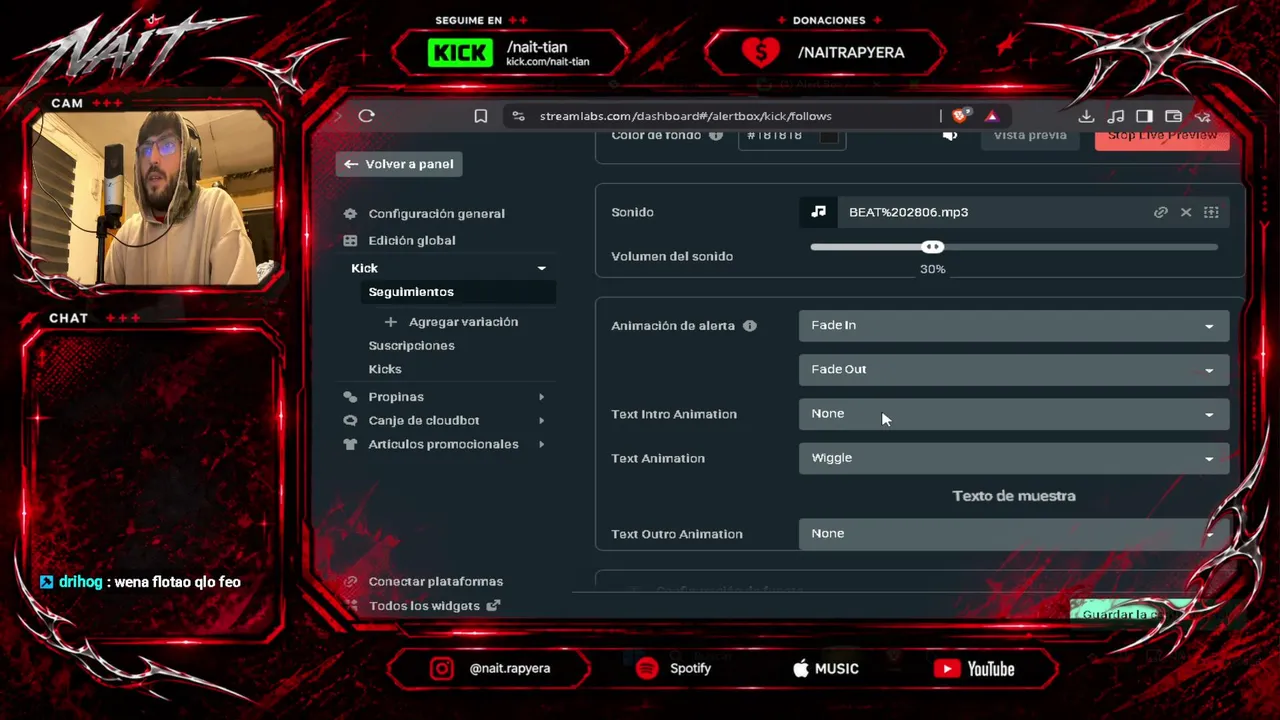Click the info icon beside Animación de alerta
Image resolution: width=1280 pixels, height=720 pixels.
(x=750, y=326)
